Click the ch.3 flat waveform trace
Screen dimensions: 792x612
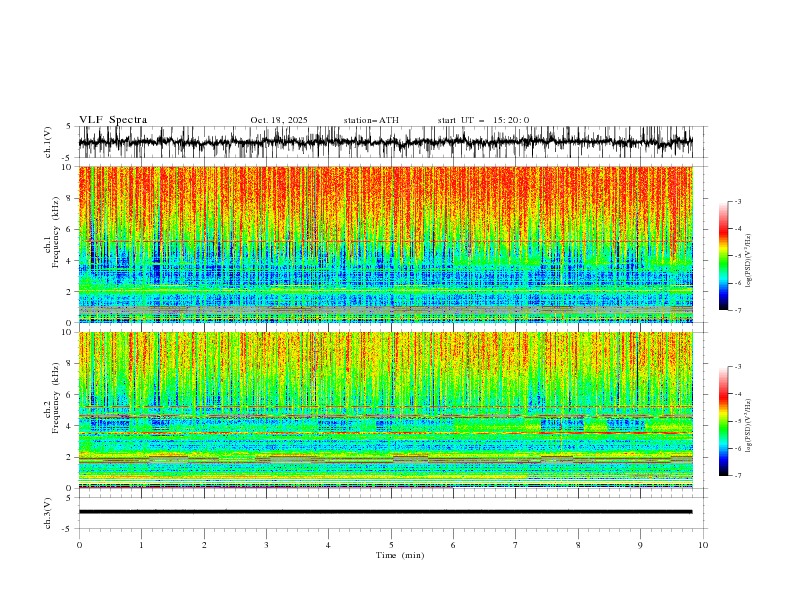click(385, 512)
